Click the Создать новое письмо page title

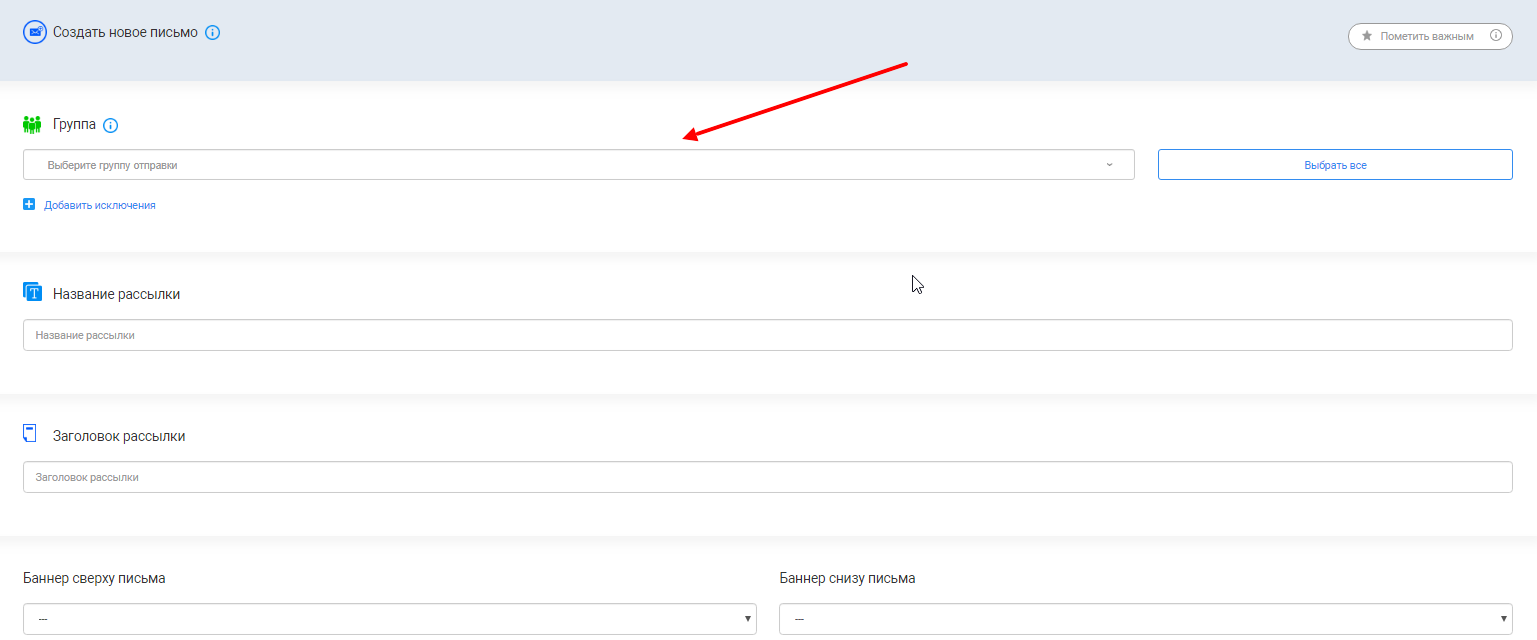click(125, 32)
